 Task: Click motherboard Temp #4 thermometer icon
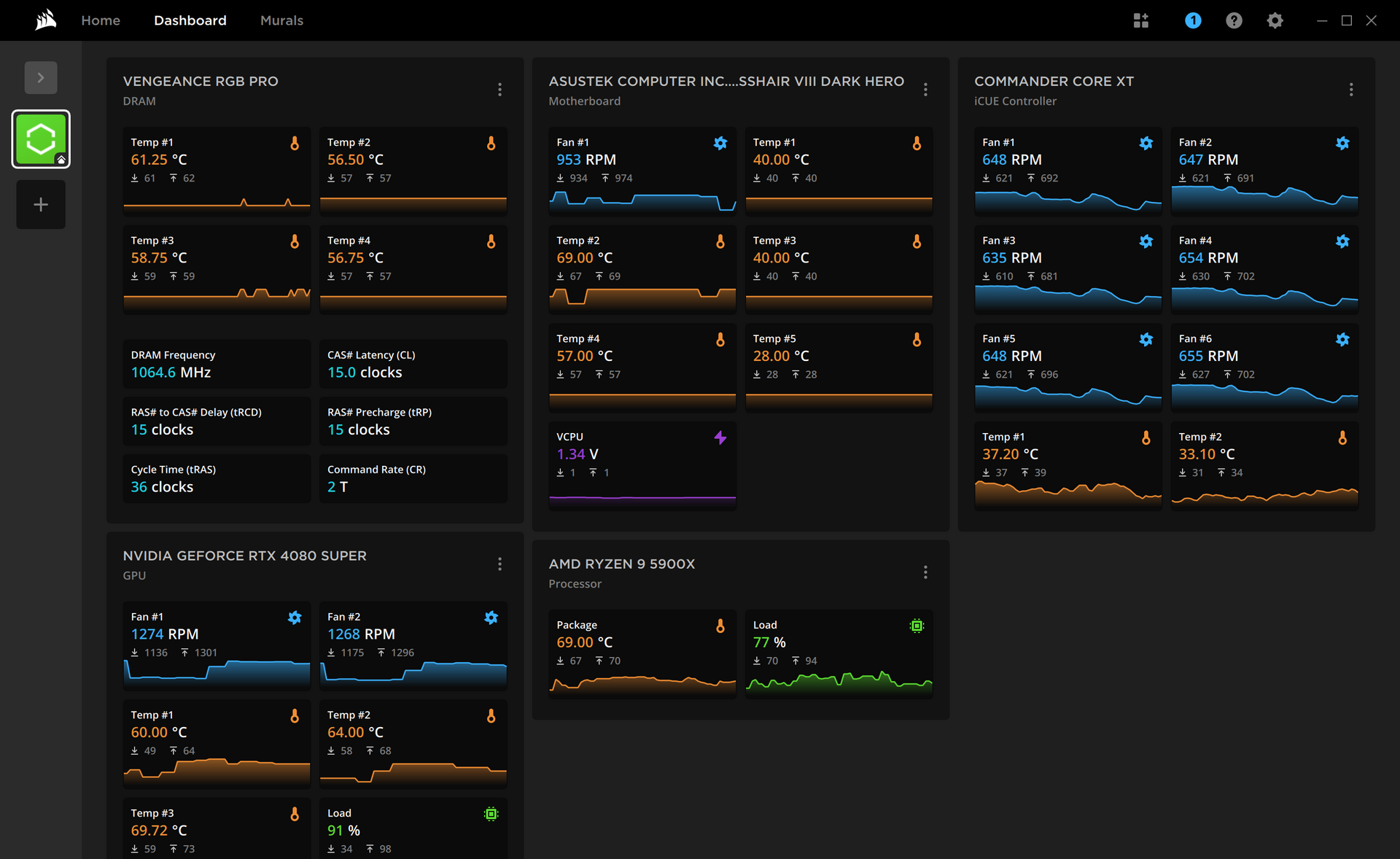(x=720, y=339)
